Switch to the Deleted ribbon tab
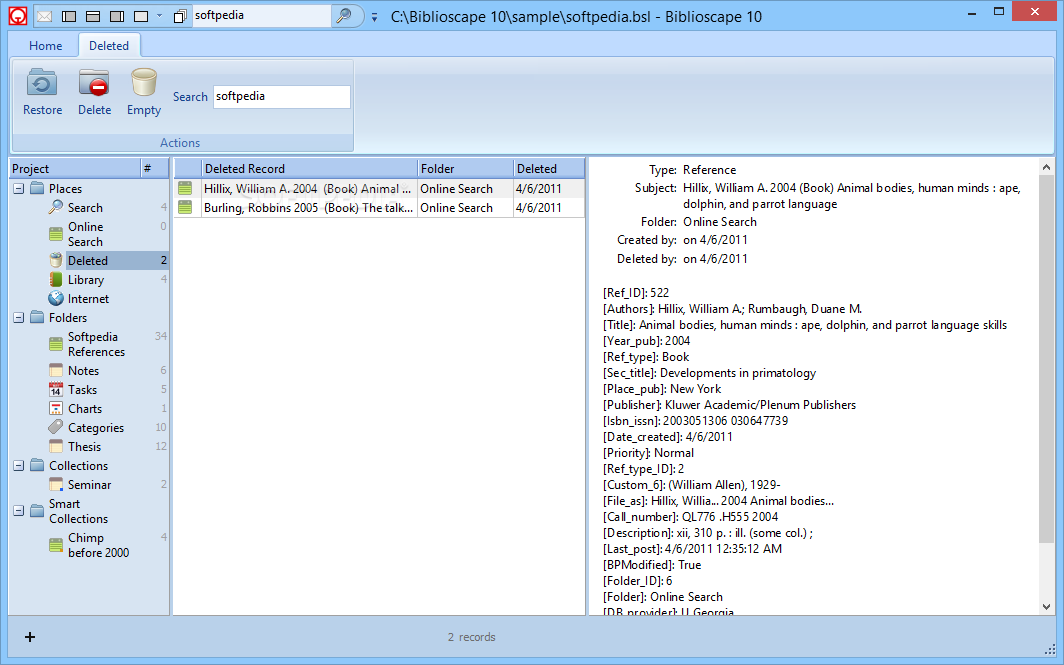 click(109, 45)
